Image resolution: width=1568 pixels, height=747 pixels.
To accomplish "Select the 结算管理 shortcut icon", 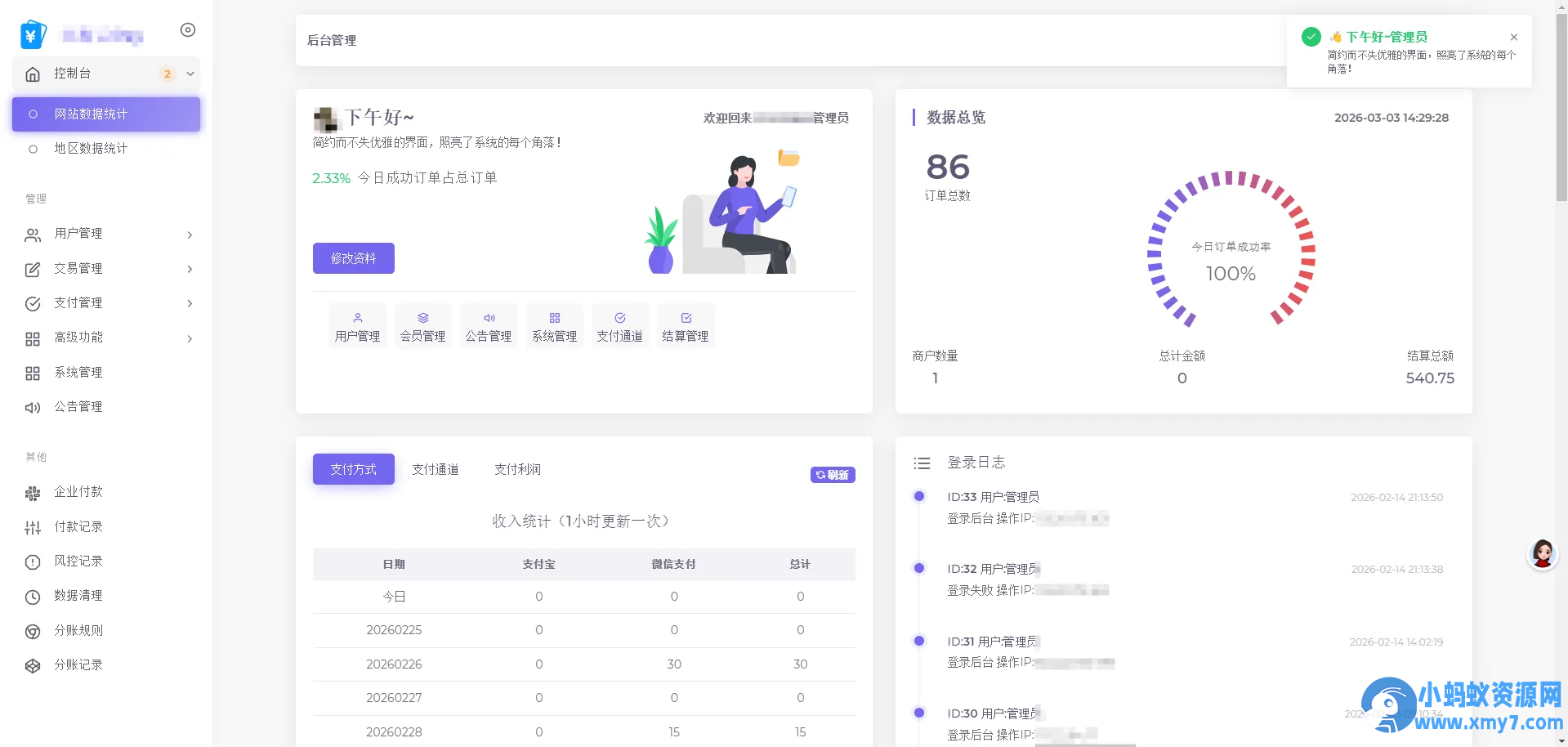I will tap(686, 325).
